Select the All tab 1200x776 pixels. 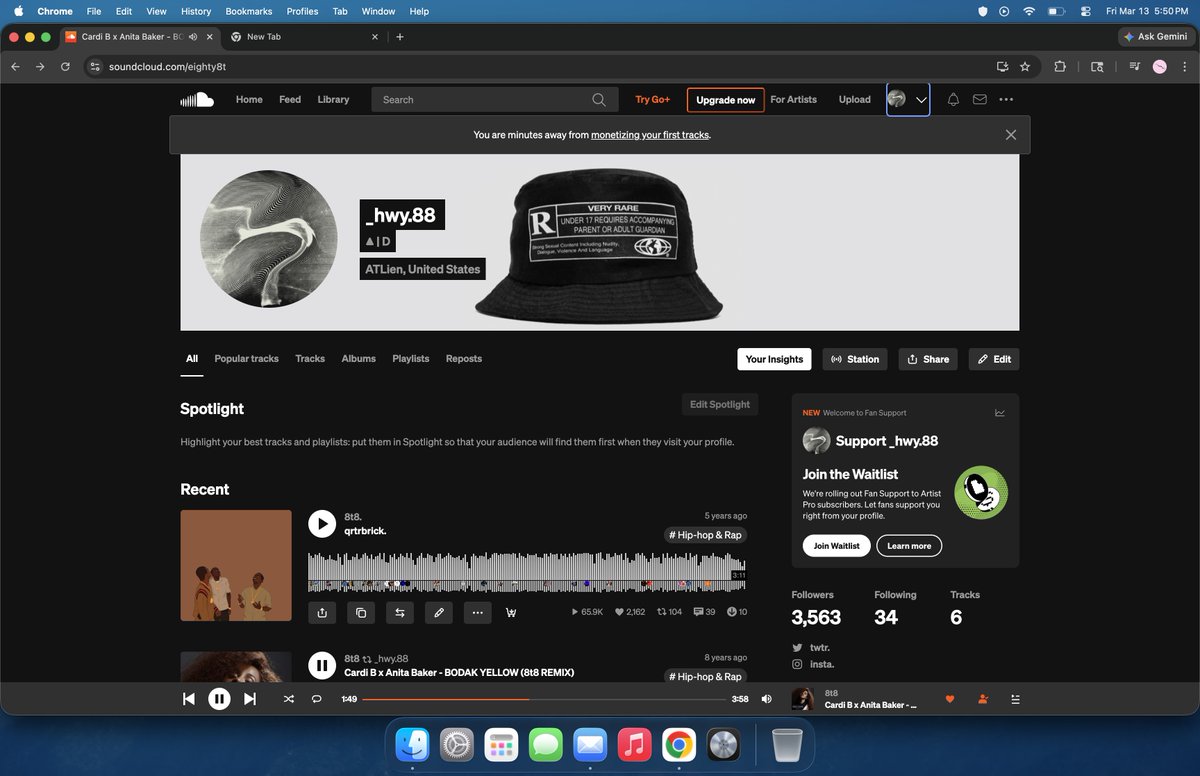[x=192, y=359]
